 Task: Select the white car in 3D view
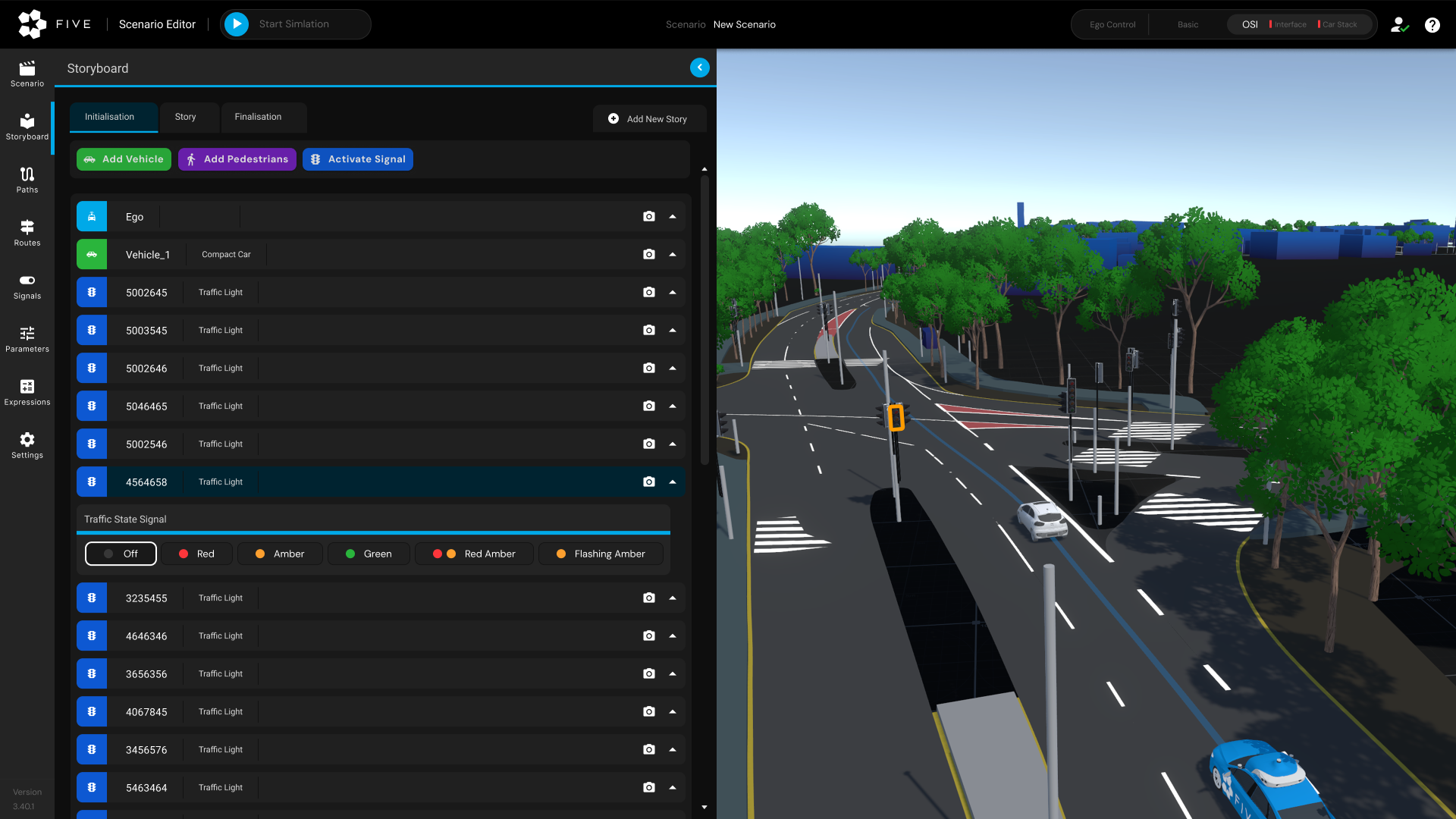point(1042,520)
